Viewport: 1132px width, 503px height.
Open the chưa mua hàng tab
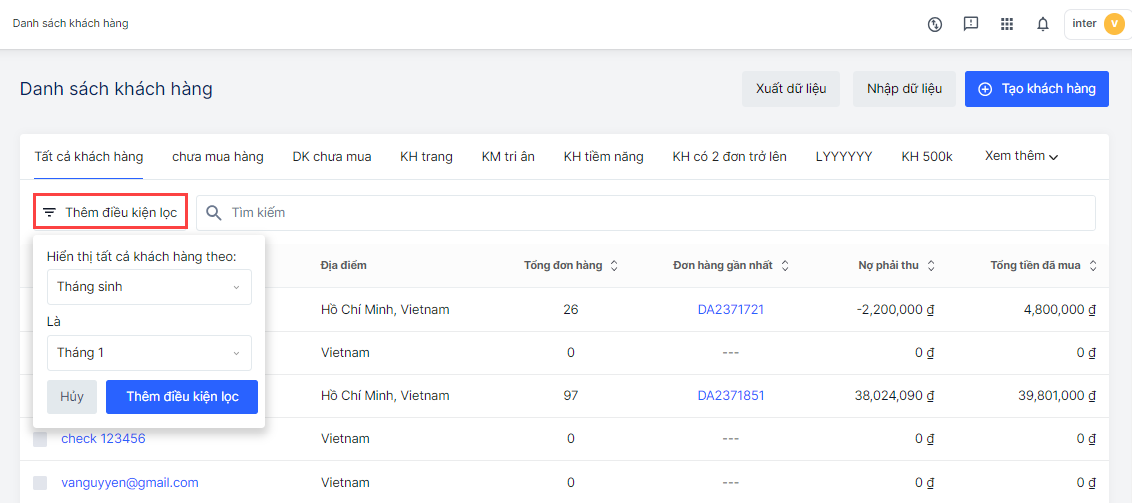(217, 157)
